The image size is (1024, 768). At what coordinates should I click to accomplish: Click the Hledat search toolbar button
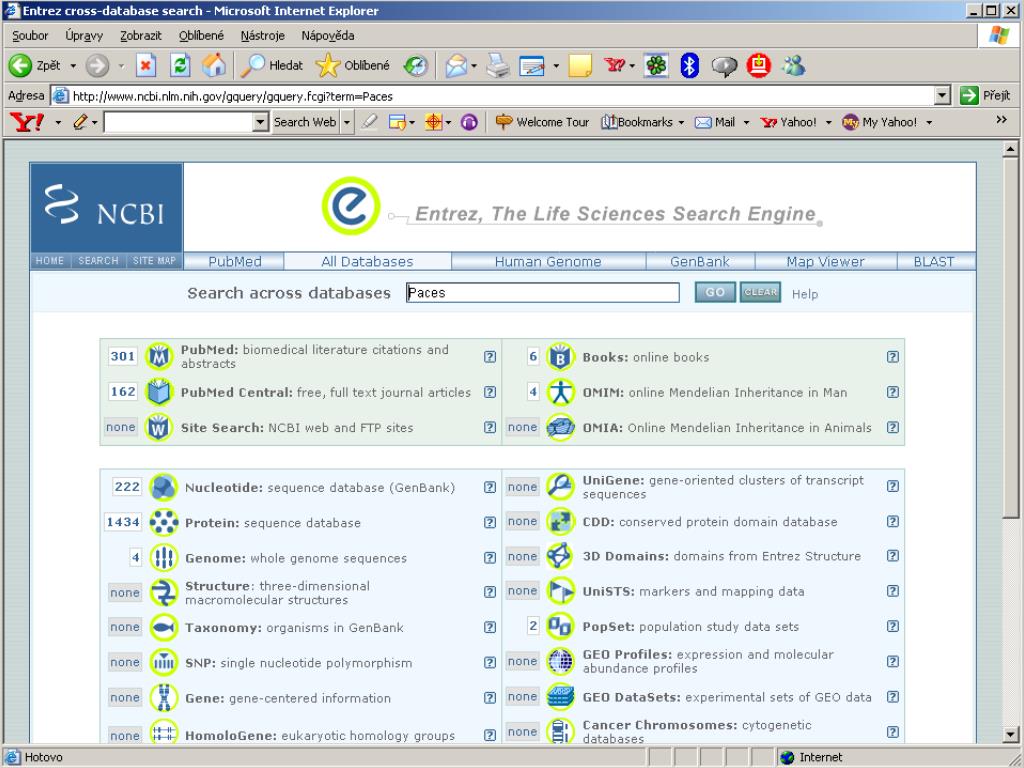click(272, 65)
